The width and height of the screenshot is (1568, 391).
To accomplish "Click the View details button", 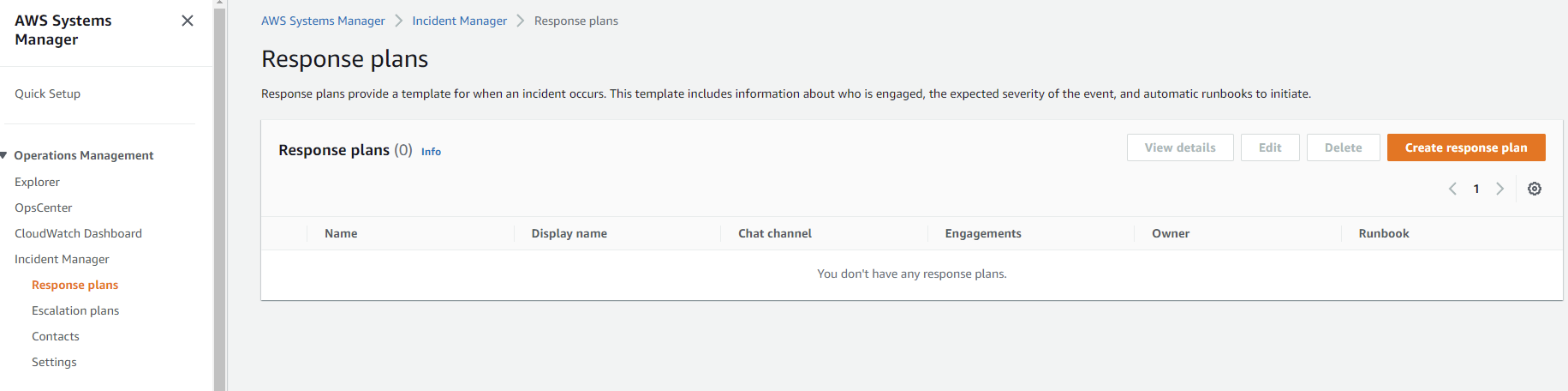I will point(1180,147).
